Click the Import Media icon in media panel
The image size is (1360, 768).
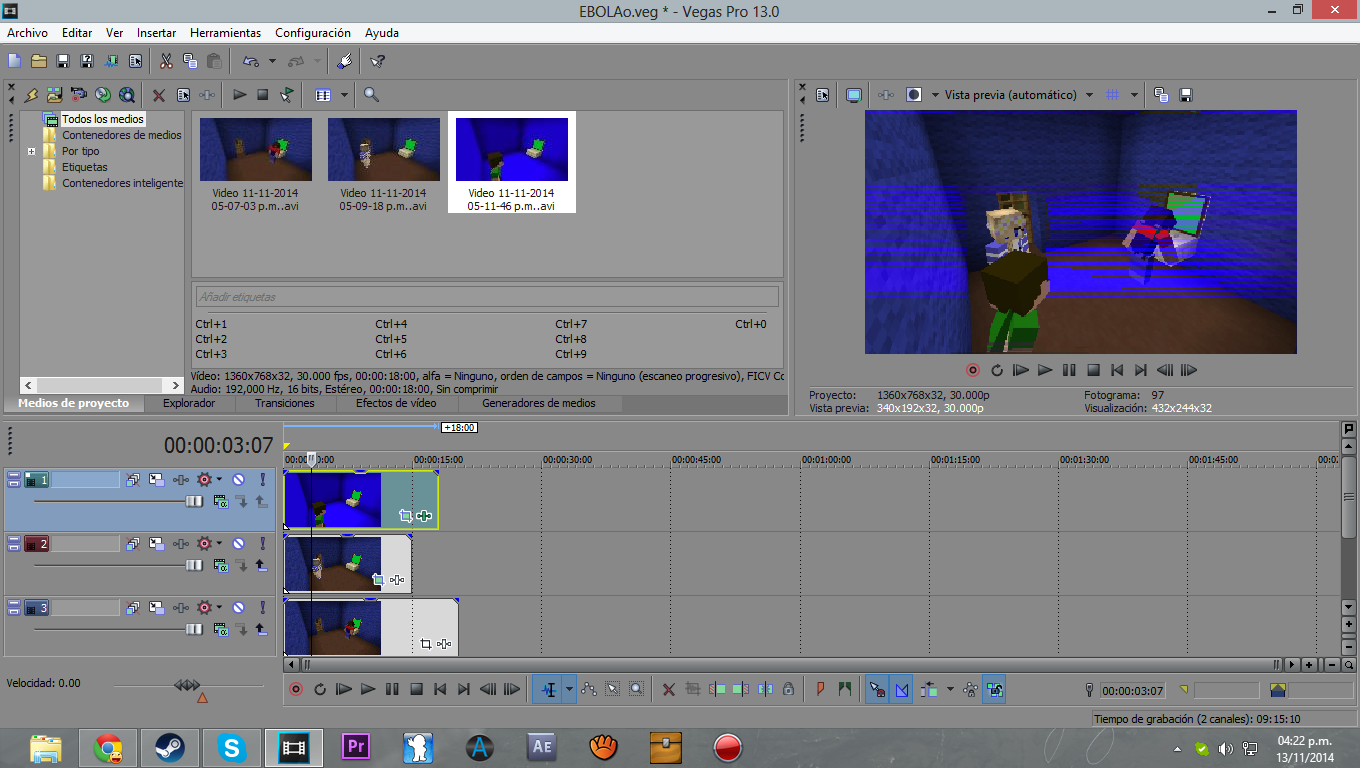30,95
